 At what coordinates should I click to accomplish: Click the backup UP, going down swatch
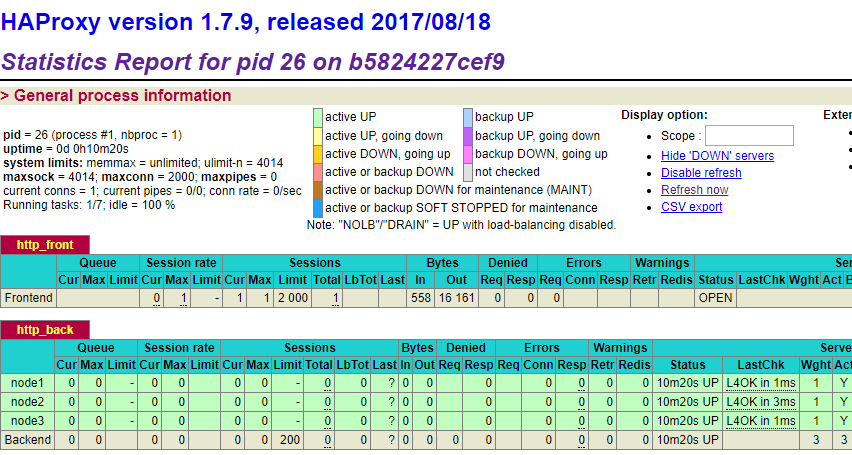[468, 135]
